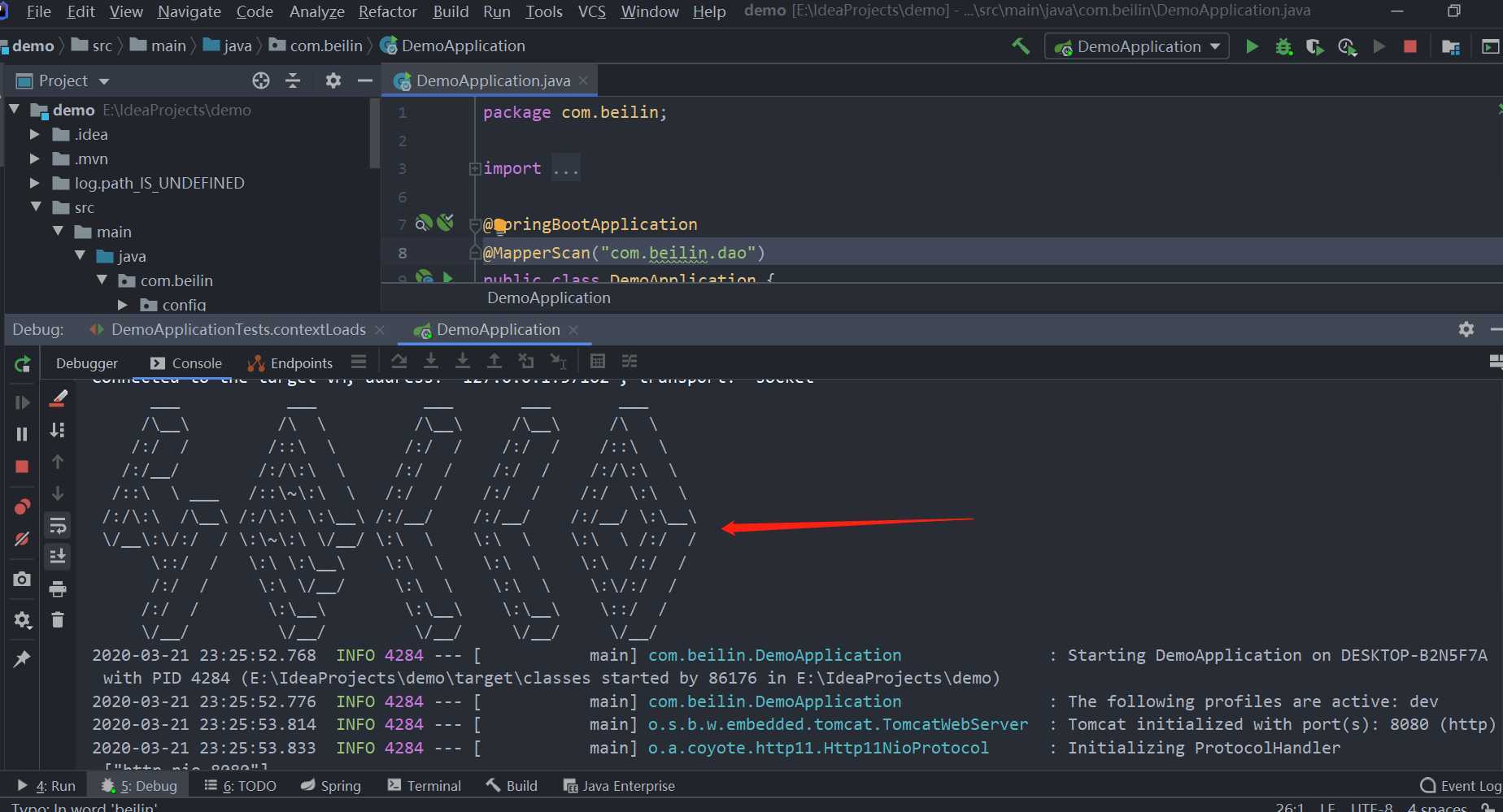Click TomcatWebServer logger link in console
The width and height of the screenshot is (1503, 812).
tap(838, 724)
